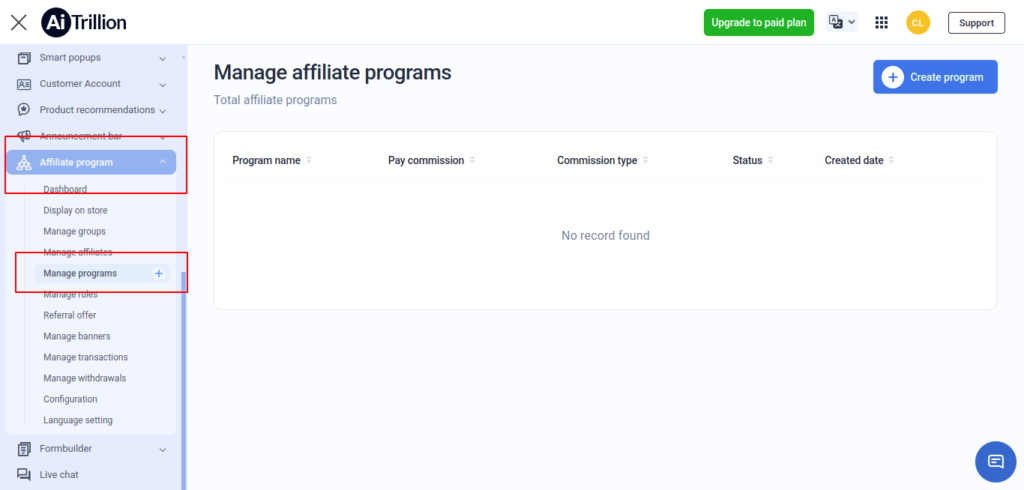Open Language setting
The image size is (1024, 490).
point(78,420)
